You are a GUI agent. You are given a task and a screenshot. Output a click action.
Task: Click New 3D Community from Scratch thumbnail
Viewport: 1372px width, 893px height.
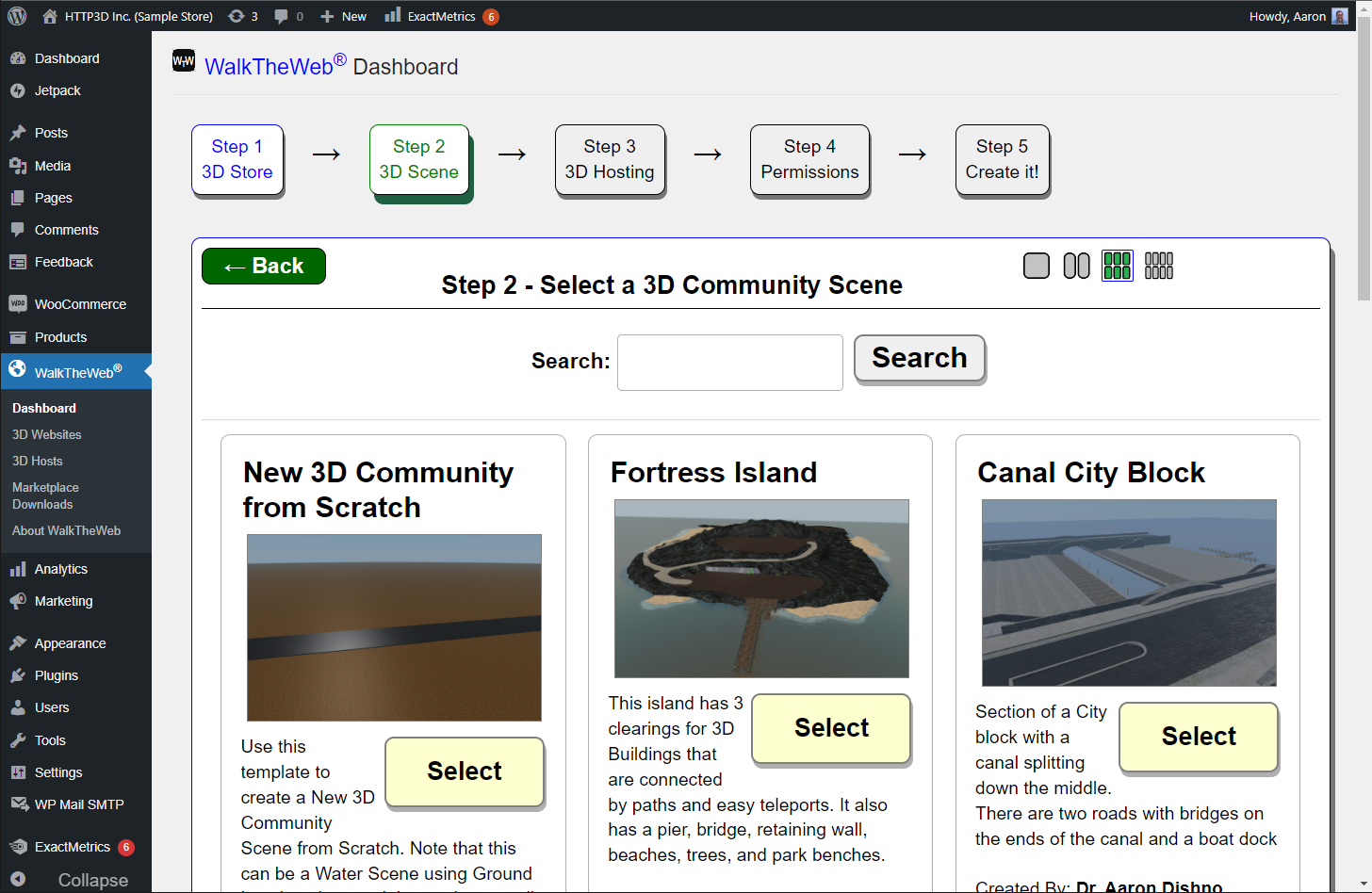[394, 628]
